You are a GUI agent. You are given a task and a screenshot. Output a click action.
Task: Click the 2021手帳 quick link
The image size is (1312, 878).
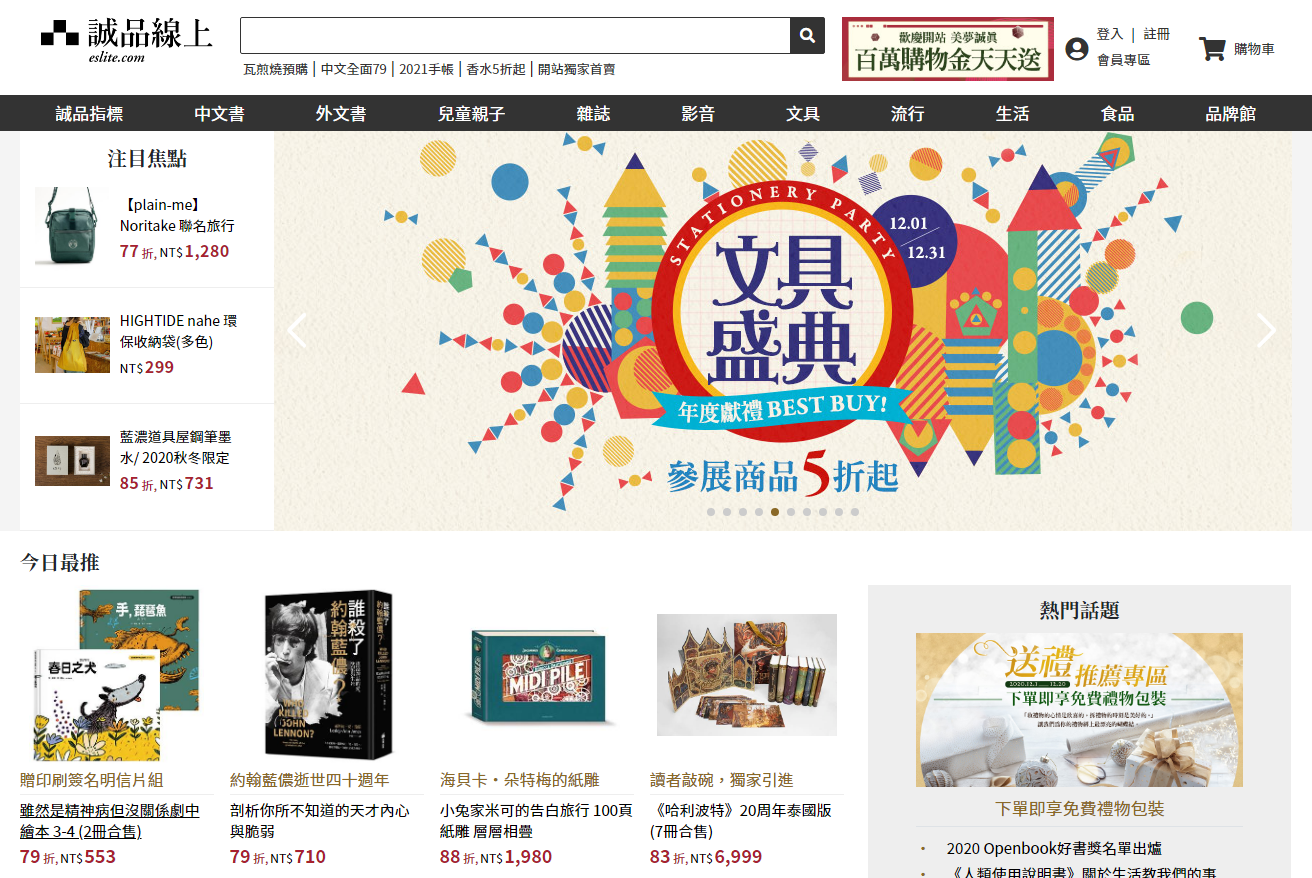coord(426,69)
